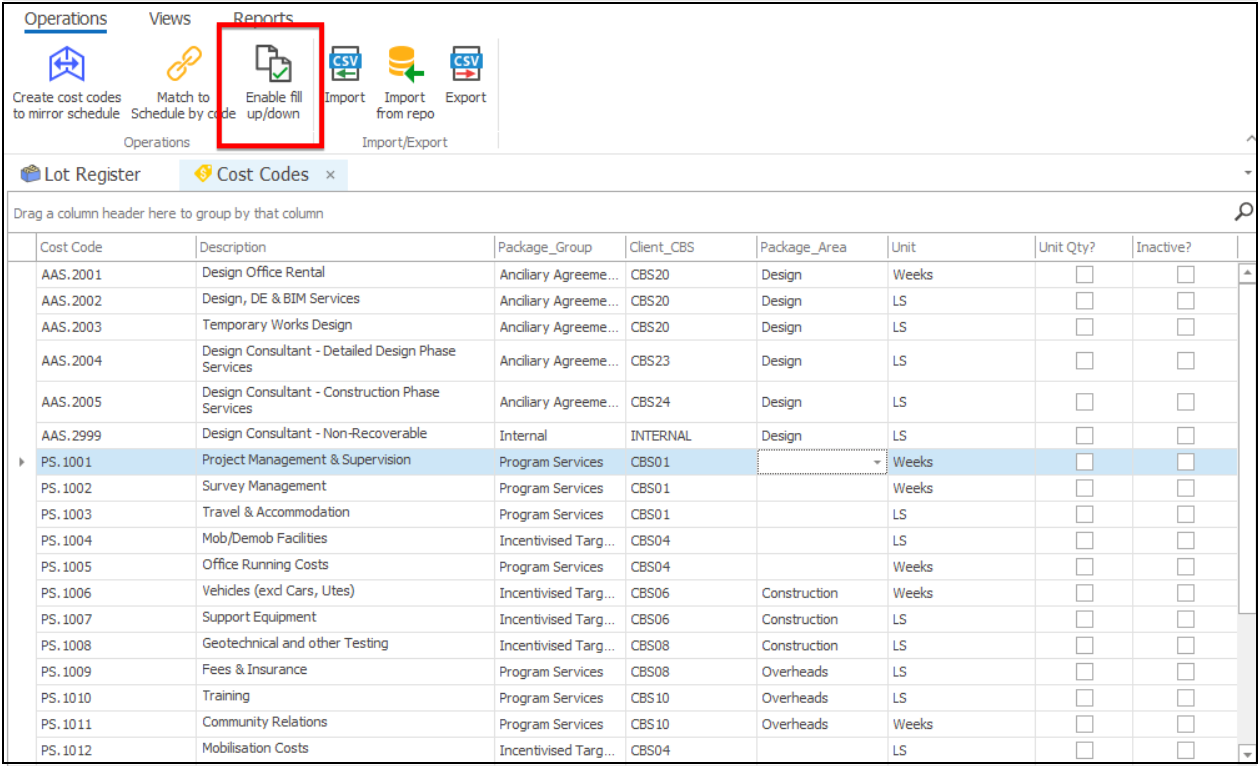Click the LS unit for PS.1004
This screenshot has width=1260, height=766.
pyautogui.click(x=960, y=541)
